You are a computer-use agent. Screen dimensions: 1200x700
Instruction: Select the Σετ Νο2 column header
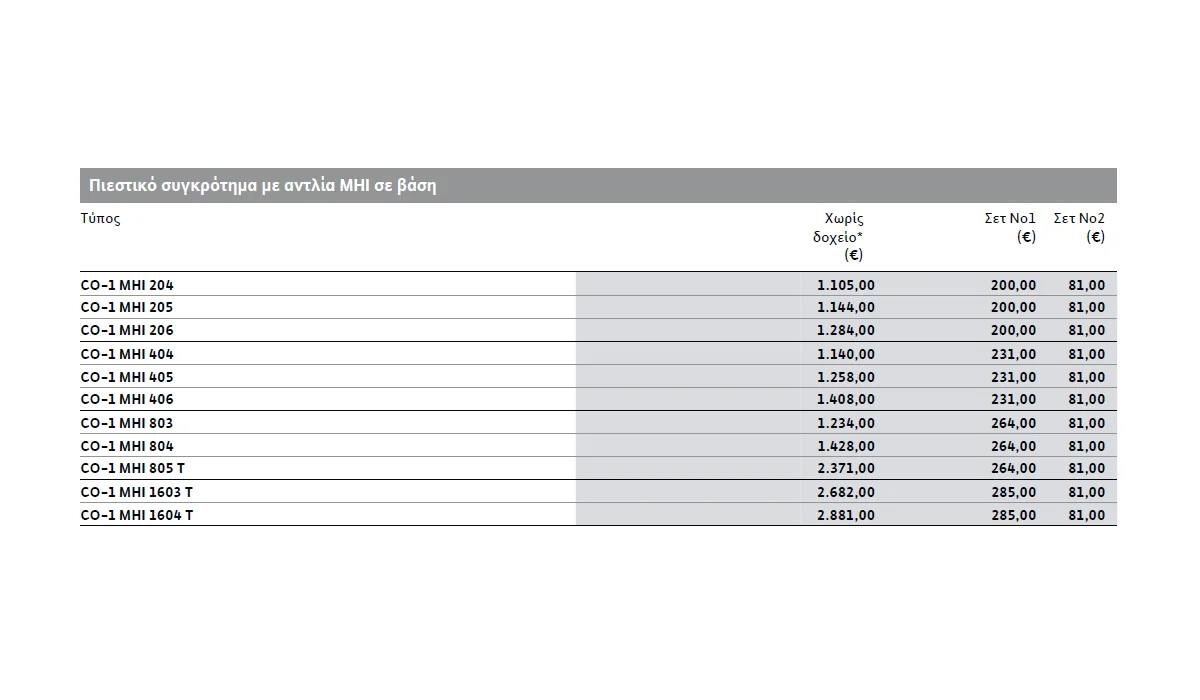click(1079, 228)
